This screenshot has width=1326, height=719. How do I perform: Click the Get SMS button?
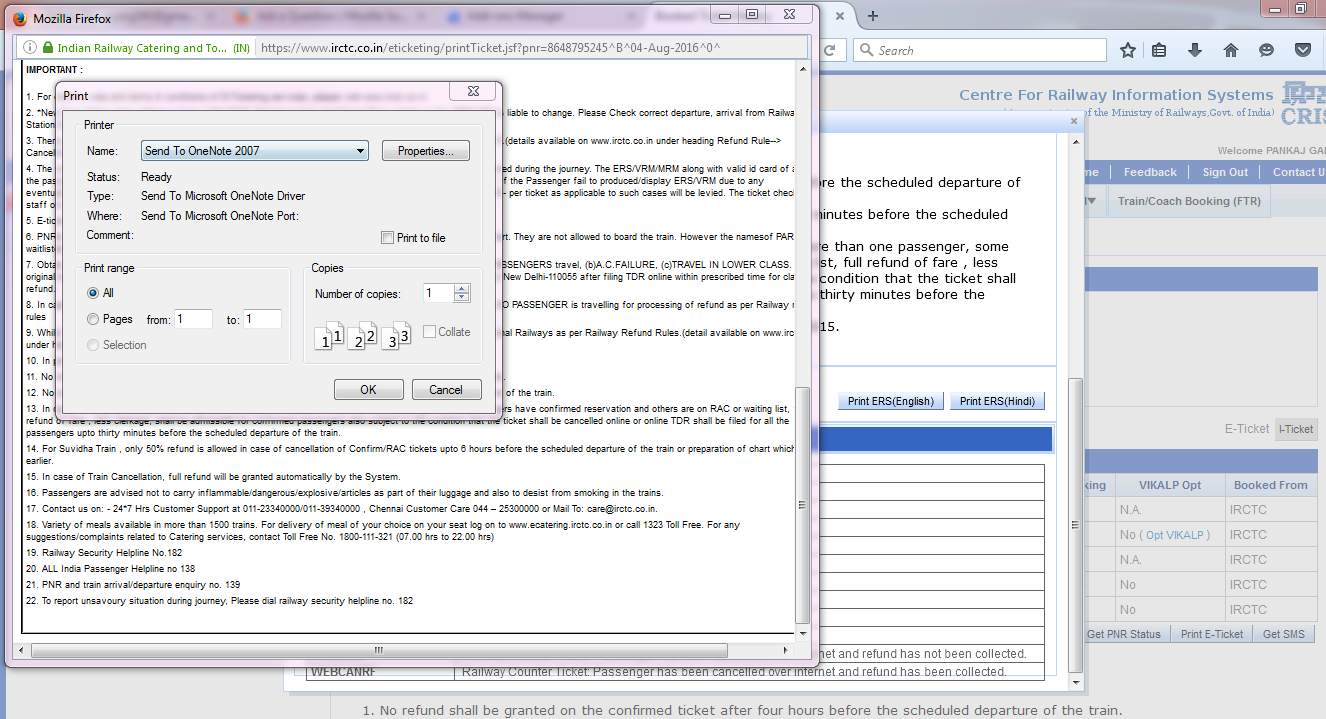pos(1284,634)
